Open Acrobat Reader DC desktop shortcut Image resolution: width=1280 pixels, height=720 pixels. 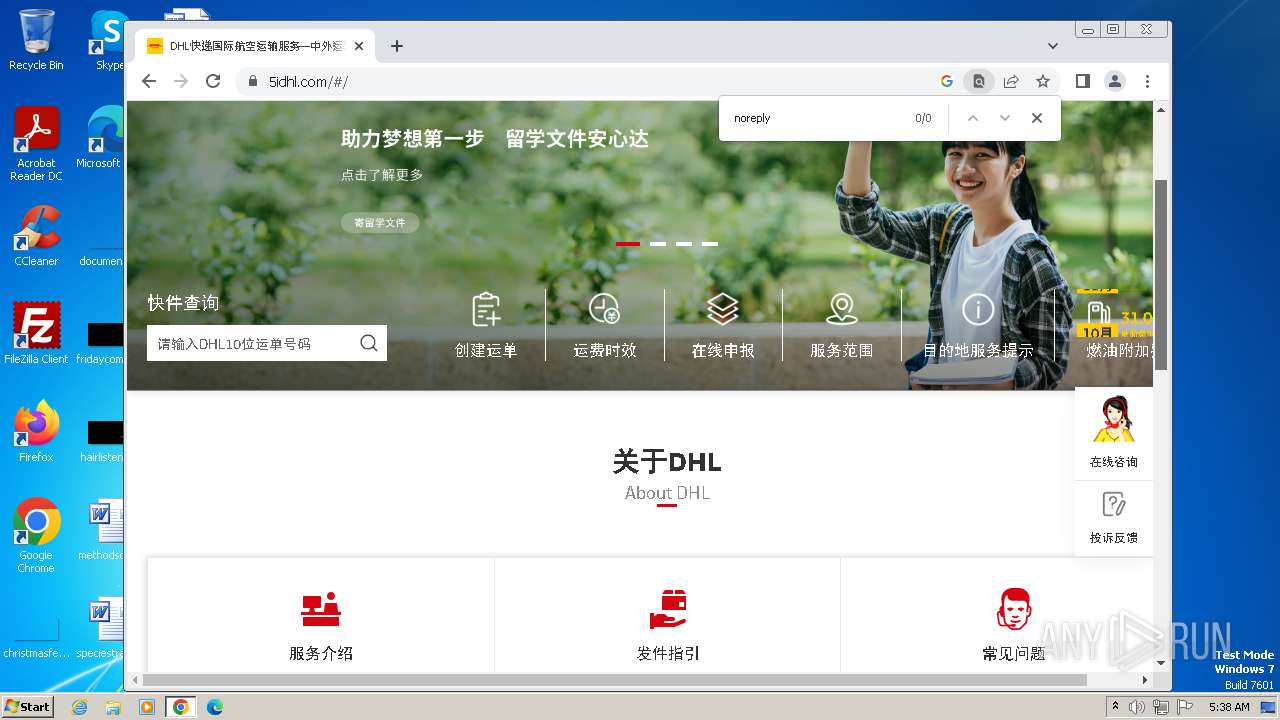click(x=36, y=144)
